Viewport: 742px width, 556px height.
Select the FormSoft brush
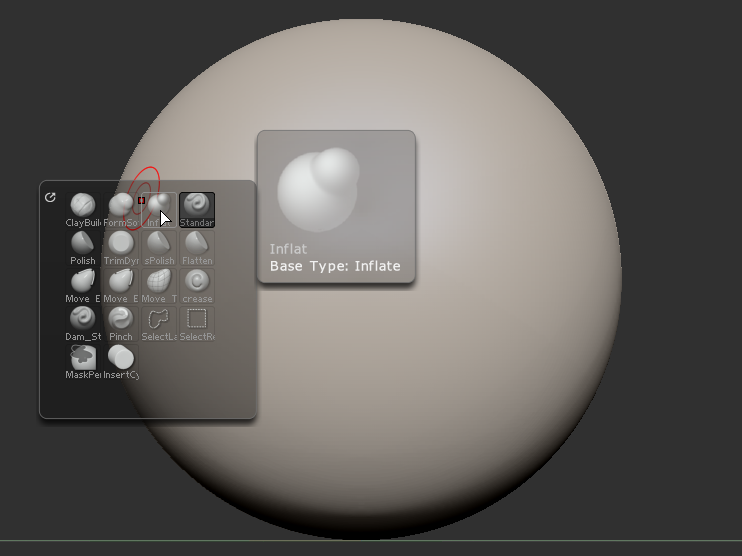tap(121, 210)
